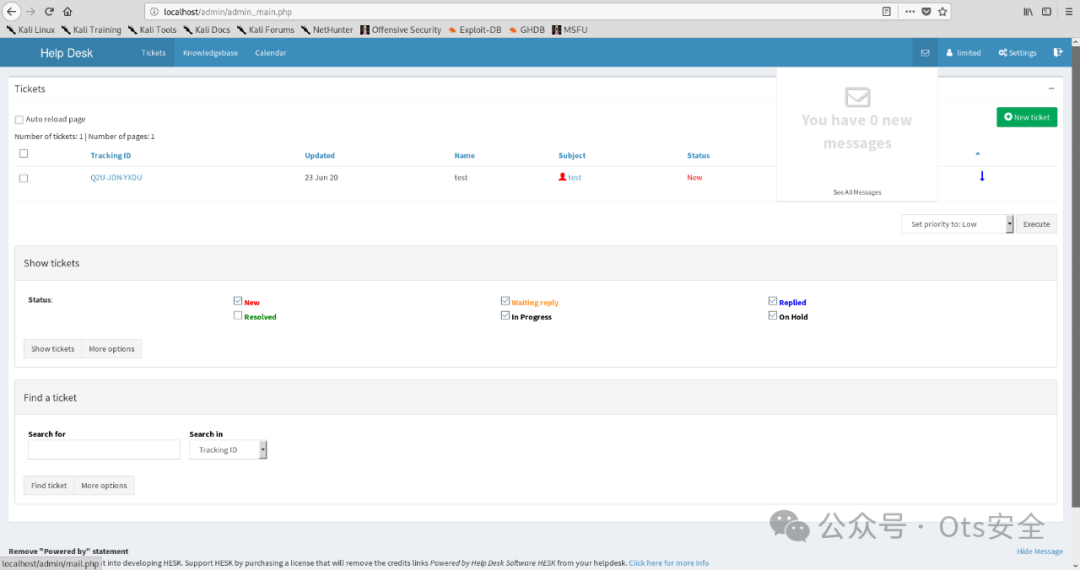
Task: Open browser home page icon
Action: (x=68, y=12)
